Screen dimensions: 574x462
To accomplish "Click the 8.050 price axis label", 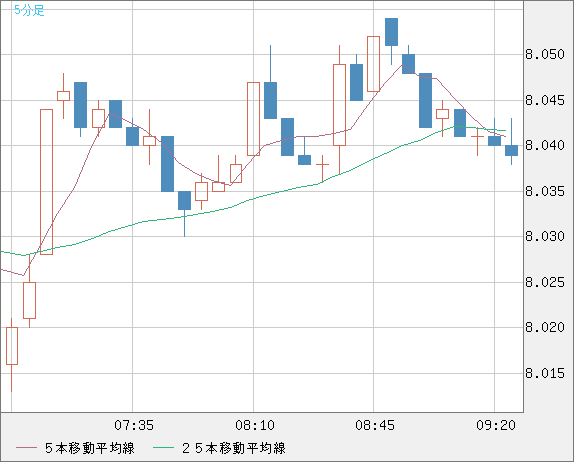I will [545, 55].
